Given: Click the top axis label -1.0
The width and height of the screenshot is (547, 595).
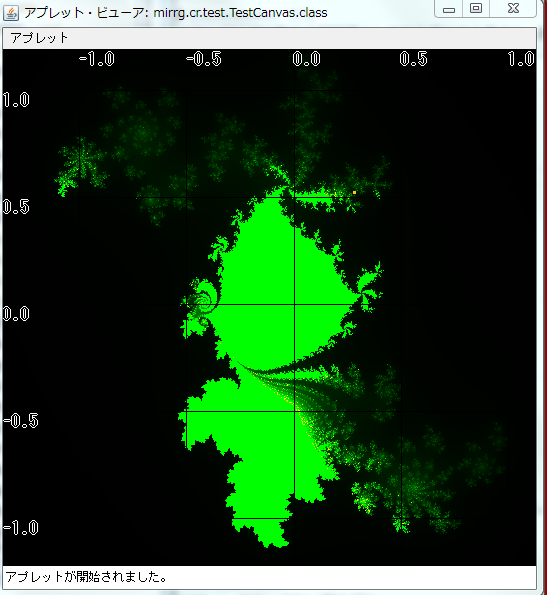Looking at the screenshot, I should tap(96, 59).
